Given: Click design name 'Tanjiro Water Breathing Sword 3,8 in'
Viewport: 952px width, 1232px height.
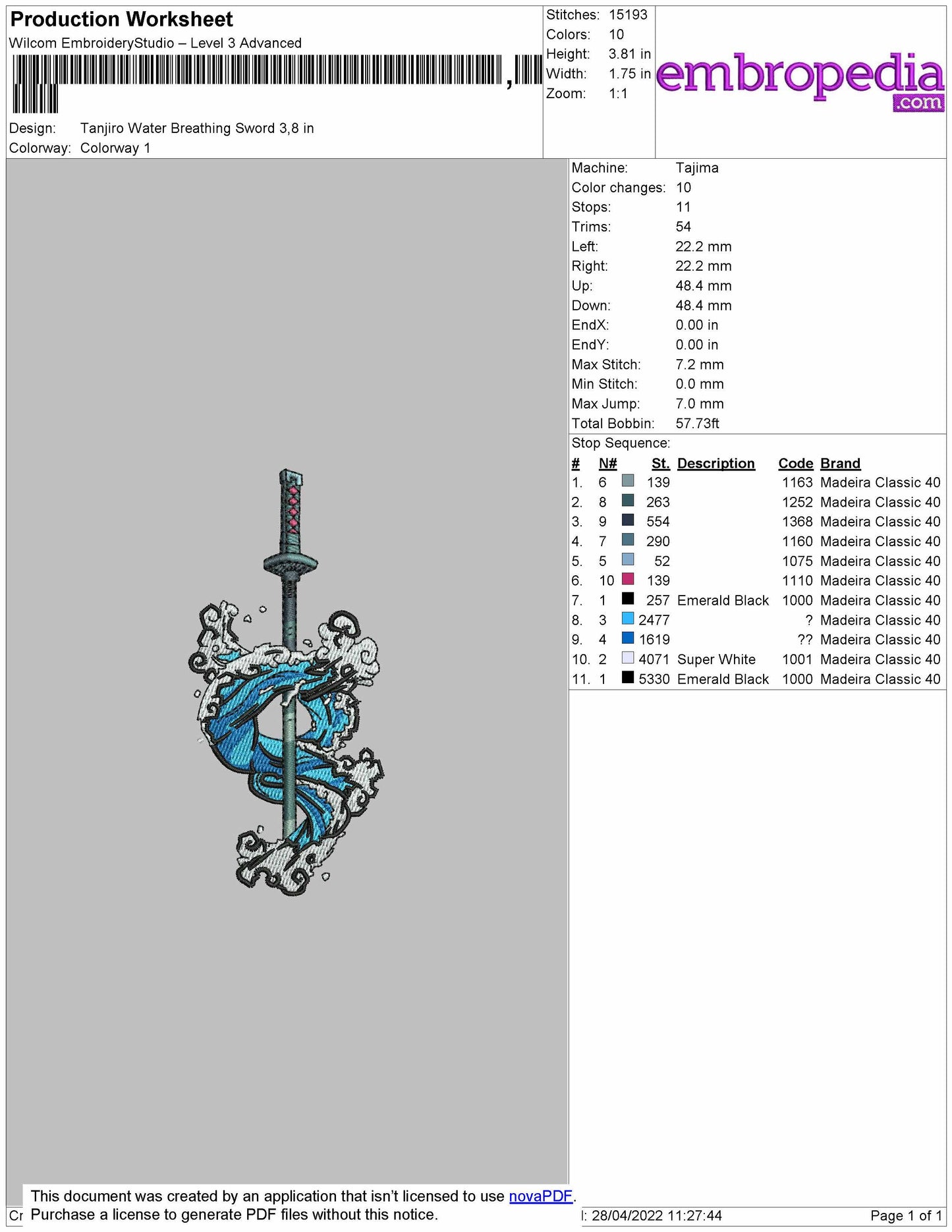Looking at the screenshot, I should tap(197, 128).
